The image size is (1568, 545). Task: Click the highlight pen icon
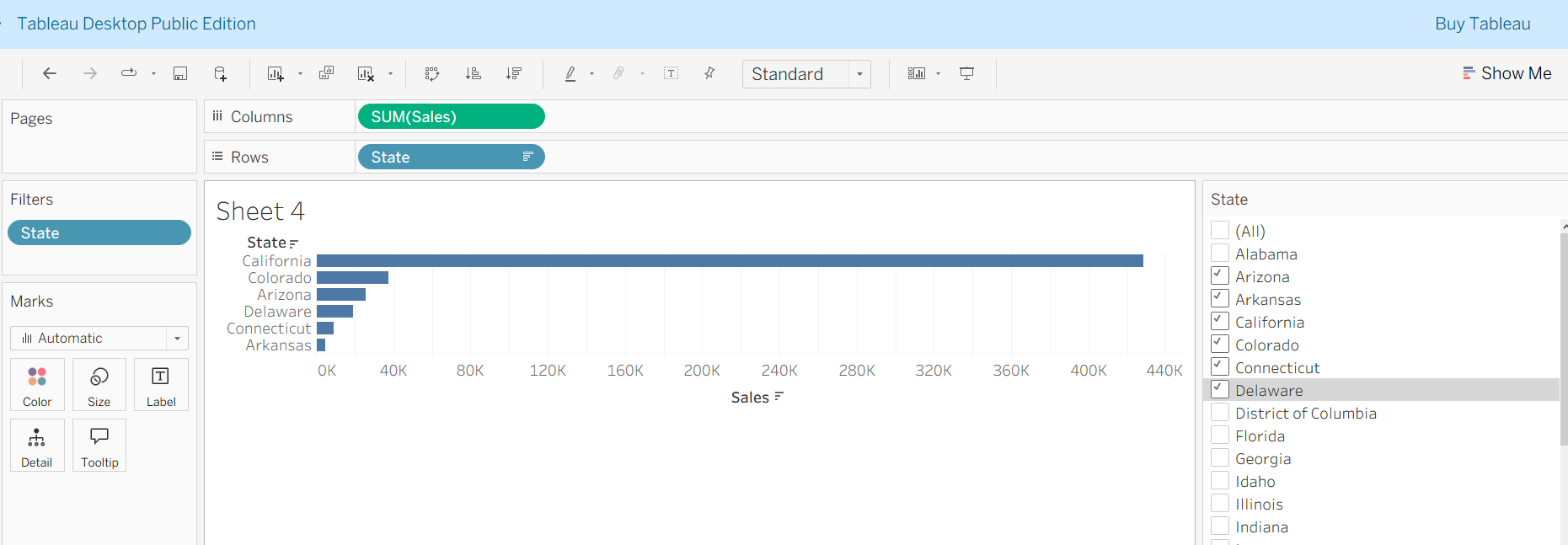pyautogui.click(x=570, y=73)
